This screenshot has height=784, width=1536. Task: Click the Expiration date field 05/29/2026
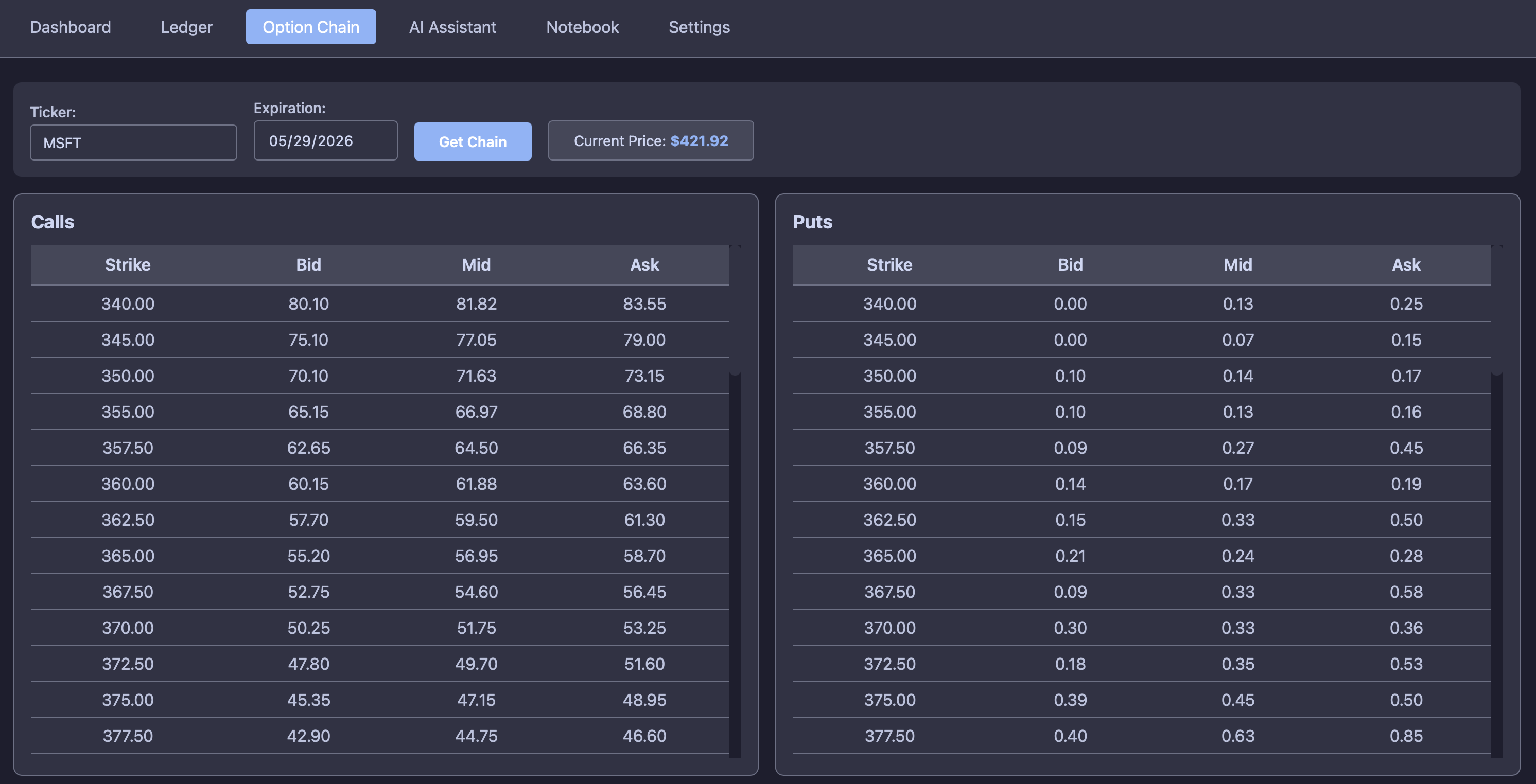(325, 140)
